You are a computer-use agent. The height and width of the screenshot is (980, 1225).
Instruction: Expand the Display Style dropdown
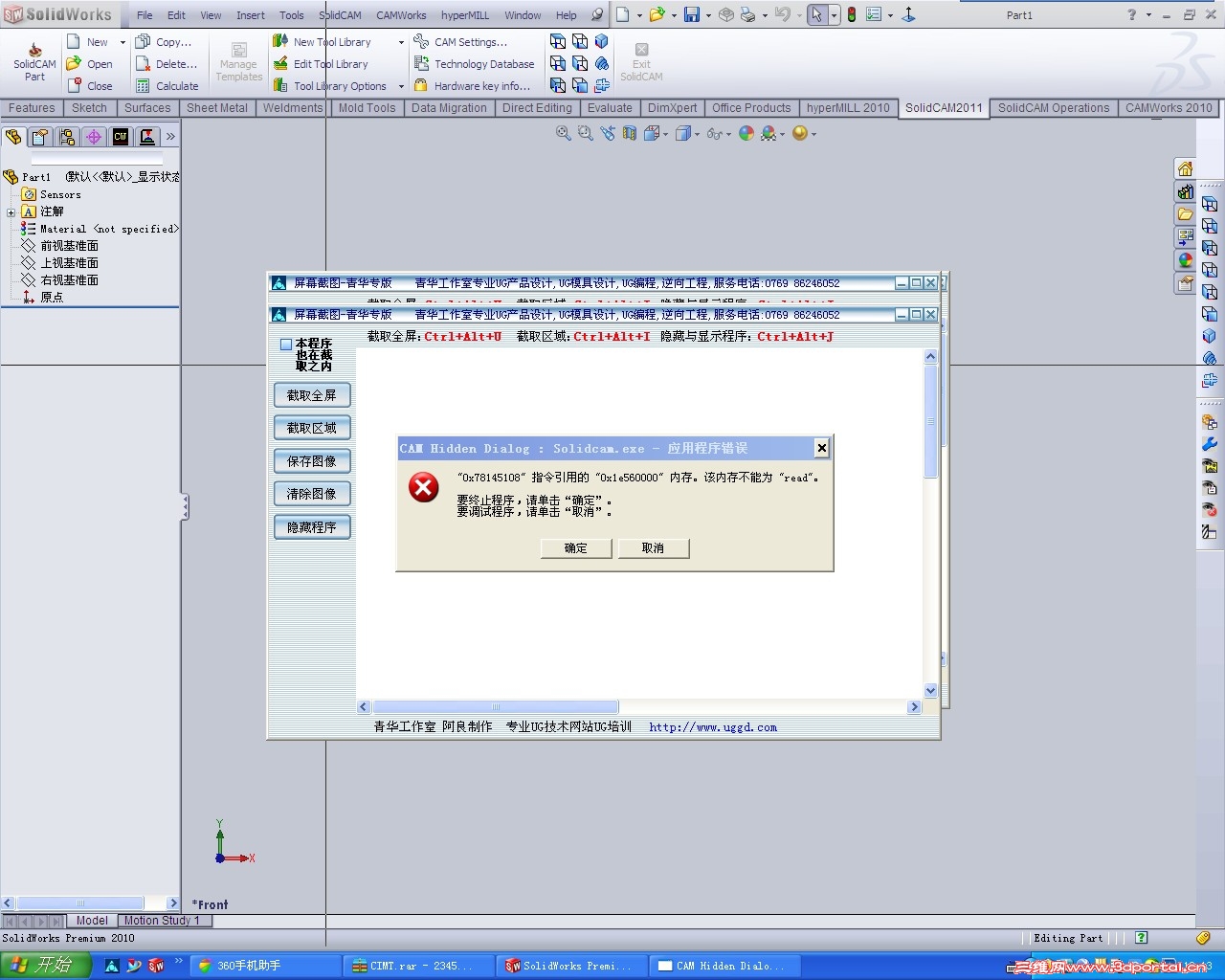pyautogui.click(x=698, y=135)
